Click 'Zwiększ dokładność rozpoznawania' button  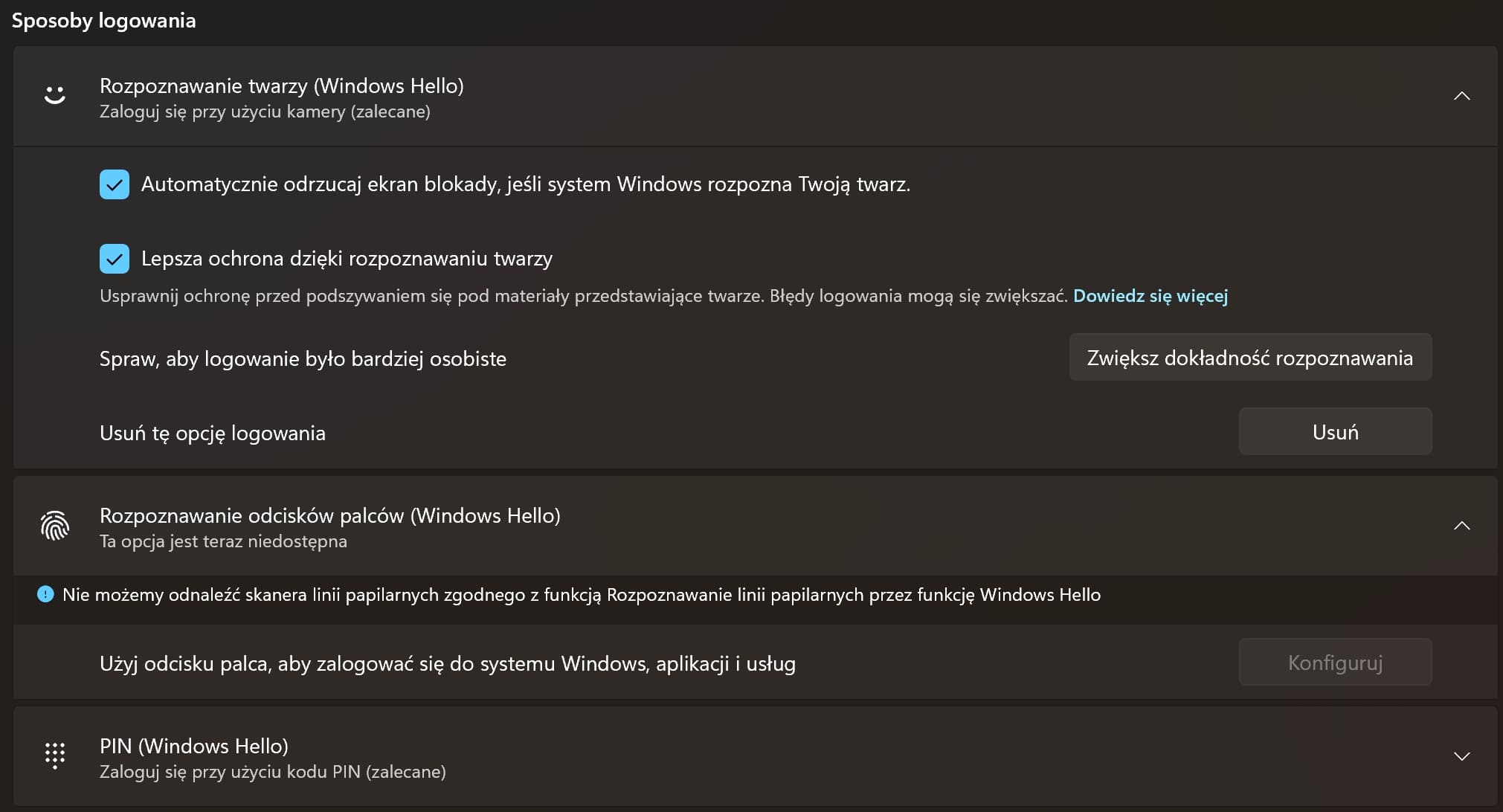1249,358
